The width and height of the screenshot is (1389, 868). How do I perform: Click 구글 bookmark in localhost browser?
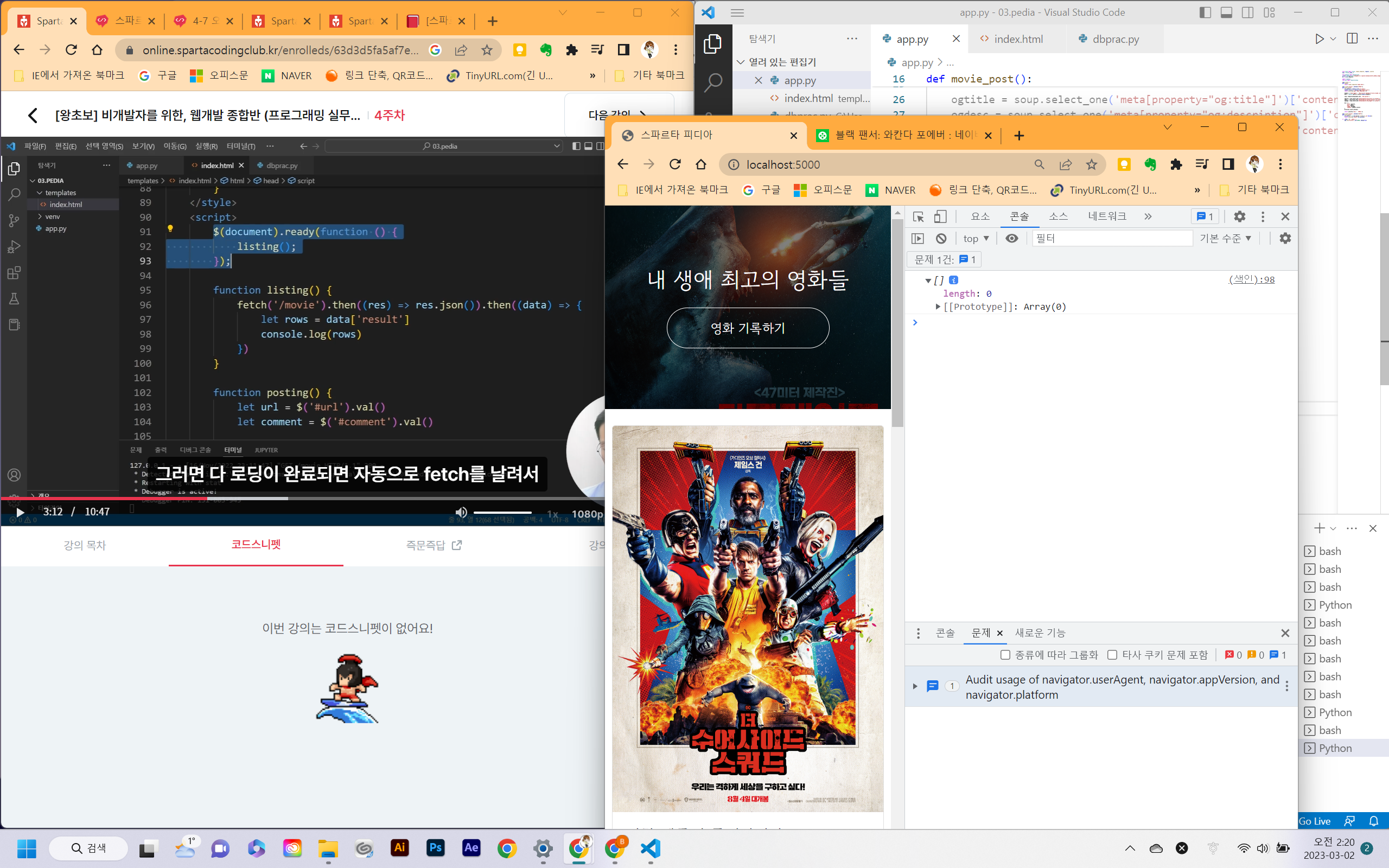tap(761, 190)
